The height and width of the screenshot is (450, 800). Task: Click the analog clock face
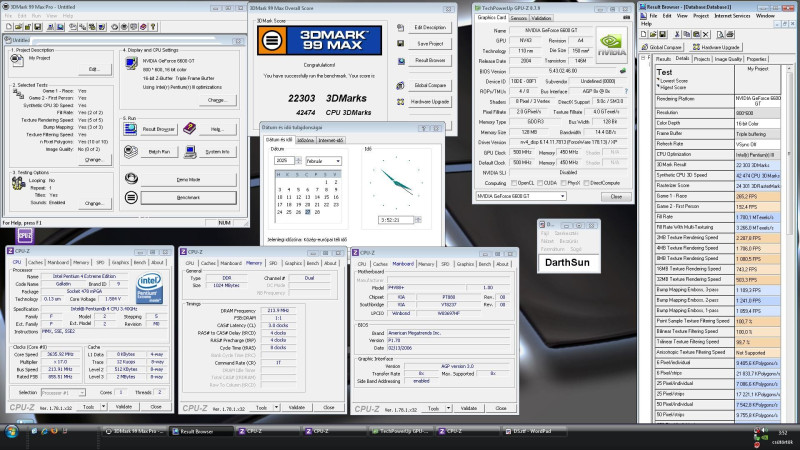tap(396, 183)
